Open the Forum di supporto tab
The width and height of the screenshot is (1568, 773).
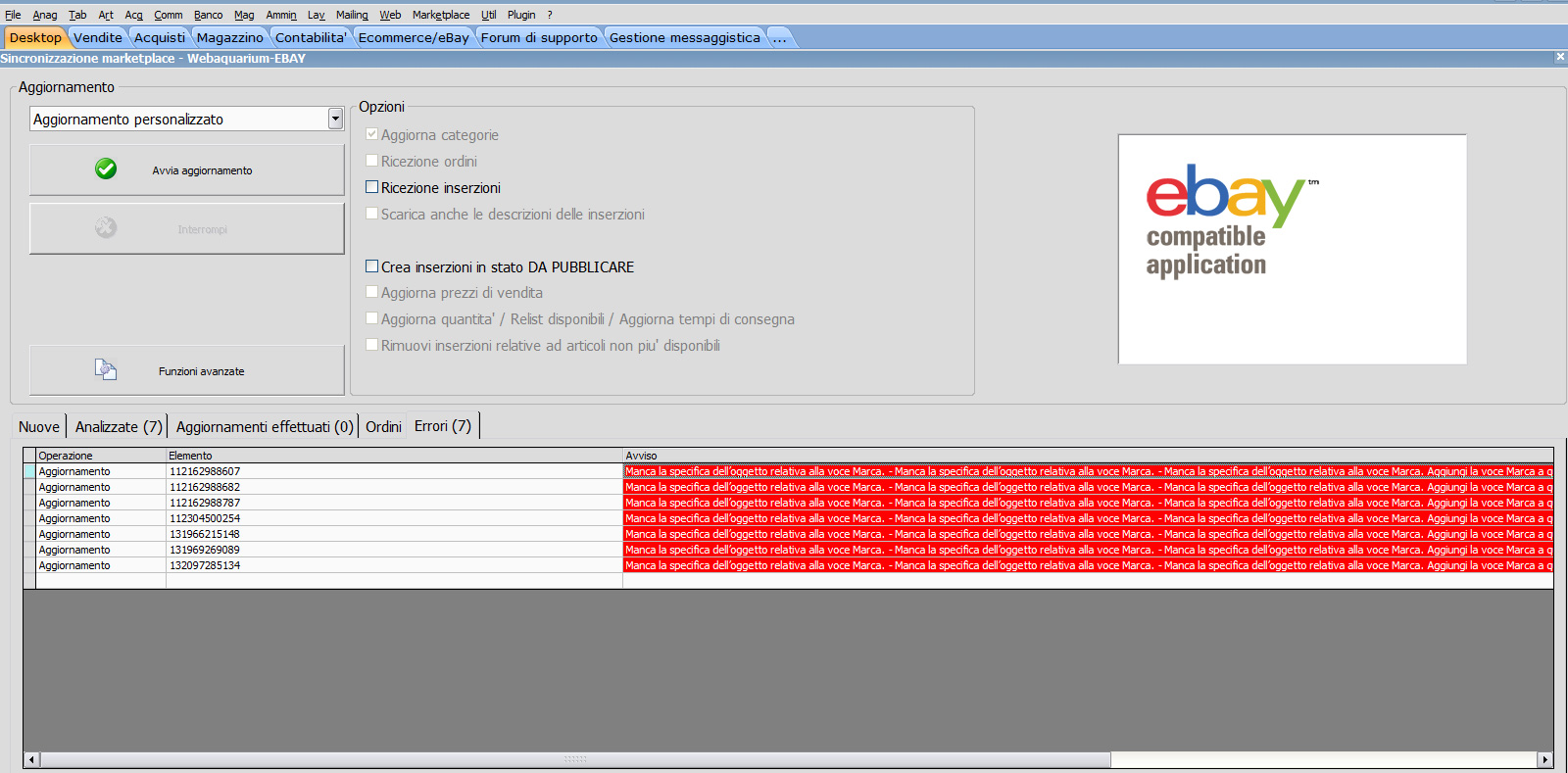pyautogui.click(x=539, y=37)
